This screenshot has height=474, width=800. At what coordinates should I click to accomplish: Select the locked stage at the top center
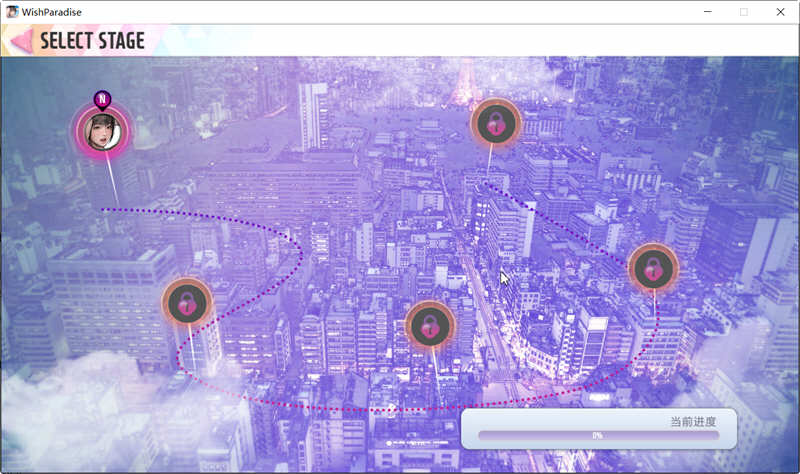[495, 123]
